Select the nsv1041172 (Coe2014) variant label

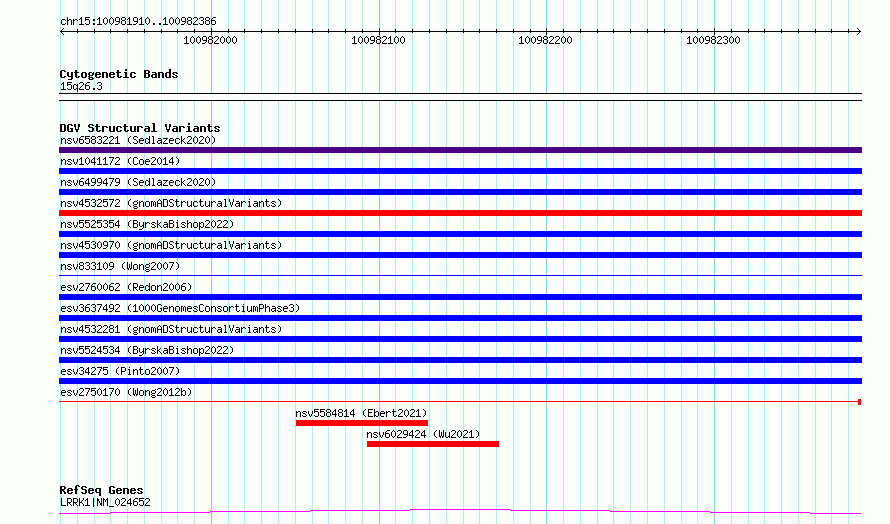point(120,161)
